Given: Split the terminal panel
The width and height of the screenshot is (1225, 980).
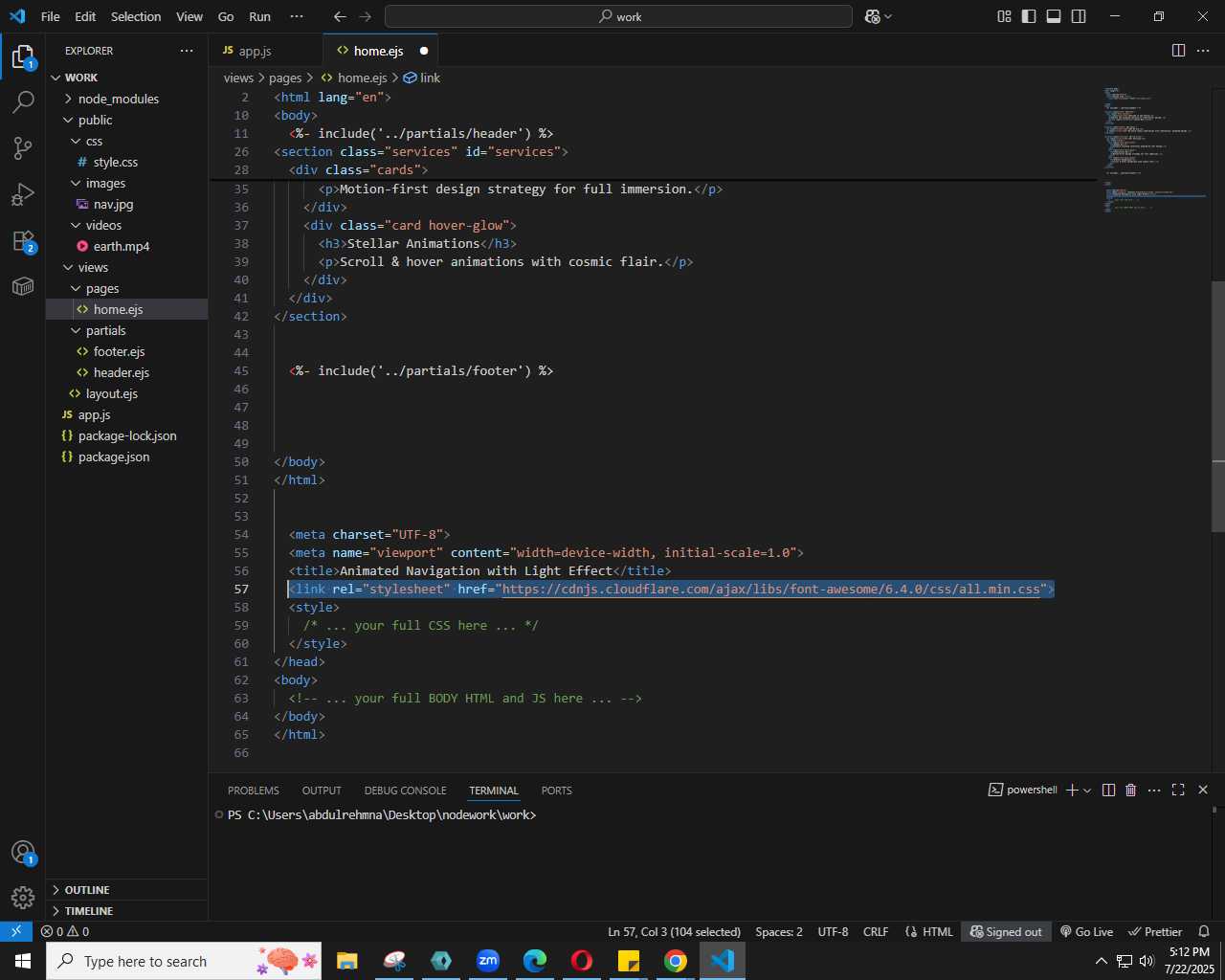Looking at the screenshot, I should (1108, 790).
